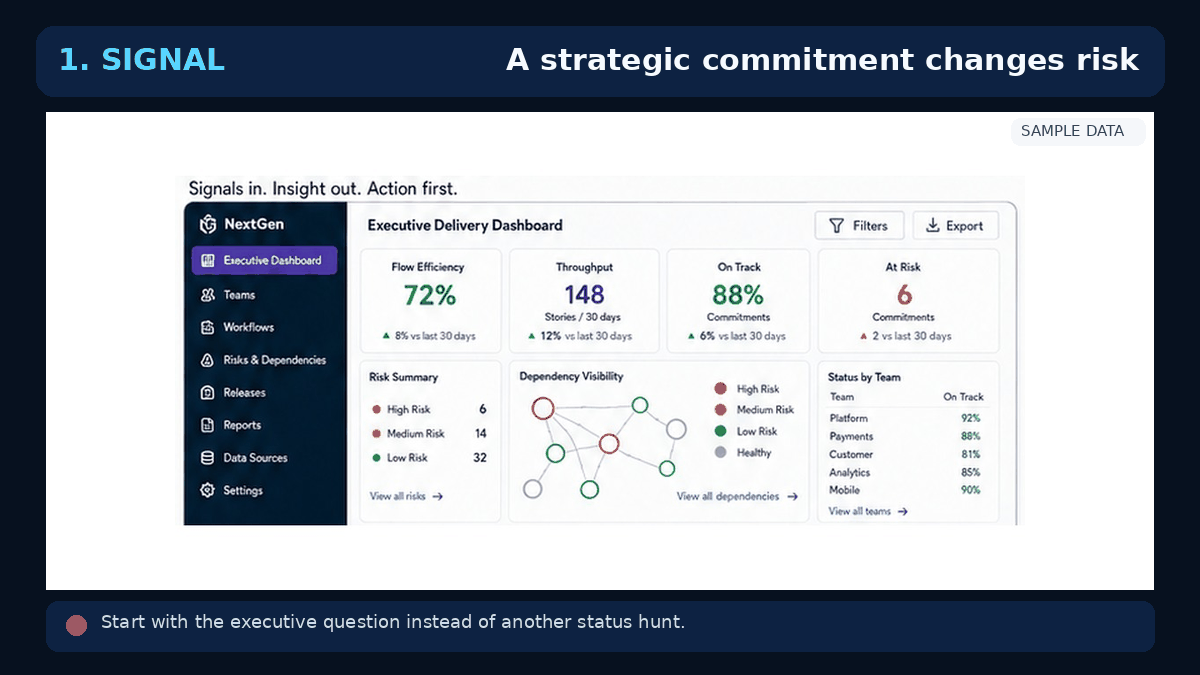Click the Releases sidebar icon
The width and height of the screenshot is (1200, 675).
pos(208,393)
